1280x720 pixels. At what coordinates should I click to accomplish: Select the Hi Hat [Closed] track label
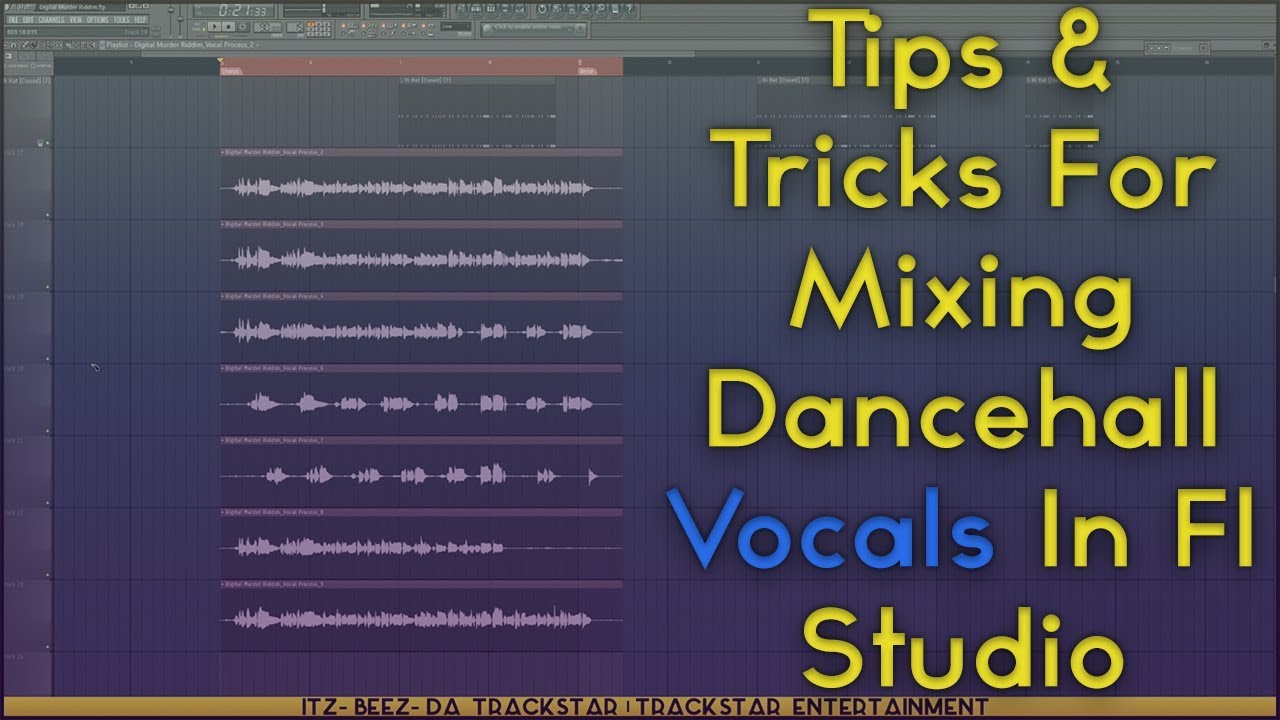tap(26, 80)
